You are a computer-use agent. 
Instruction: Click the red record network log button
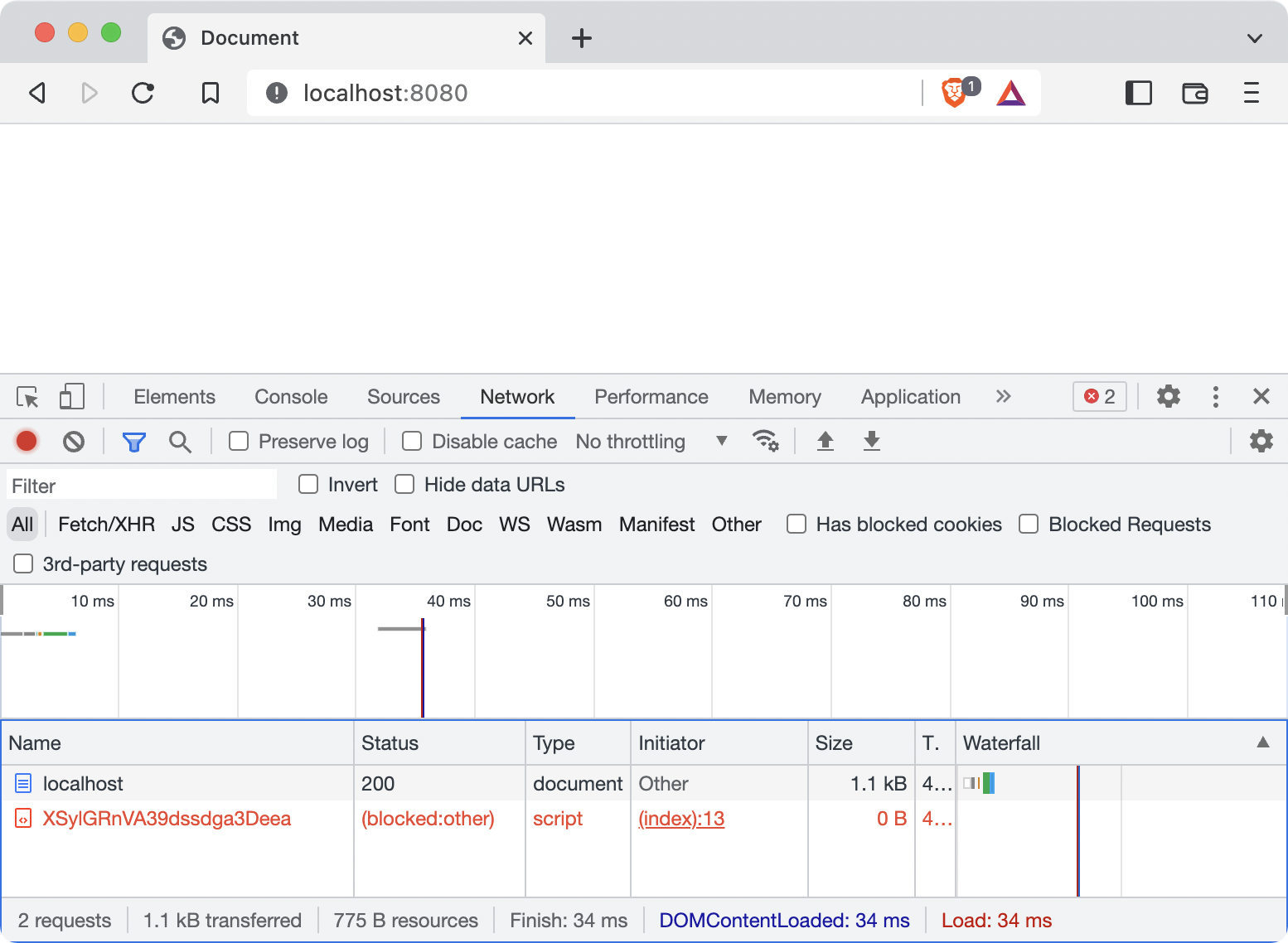(x=27, y=442)
